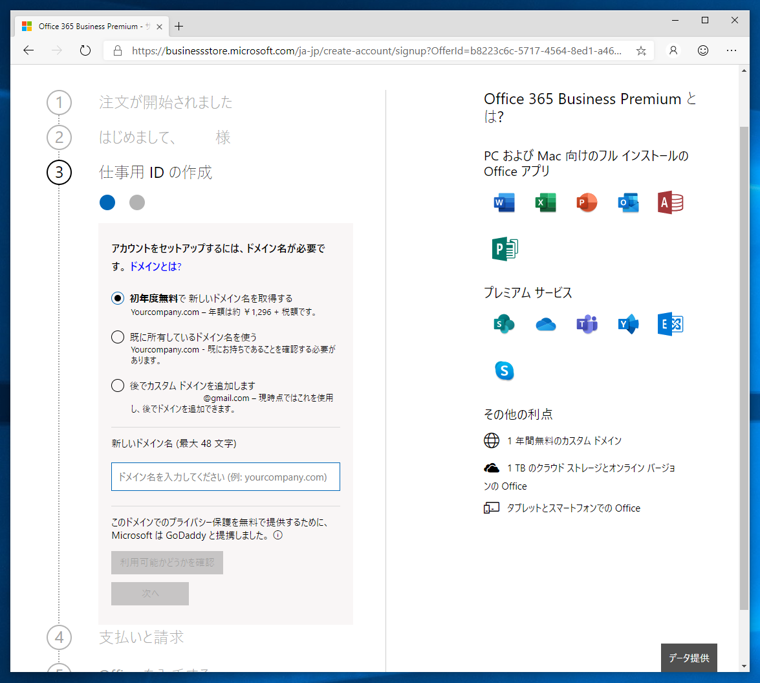
Task: Click the データ提供 button
Action: [689, 658]
